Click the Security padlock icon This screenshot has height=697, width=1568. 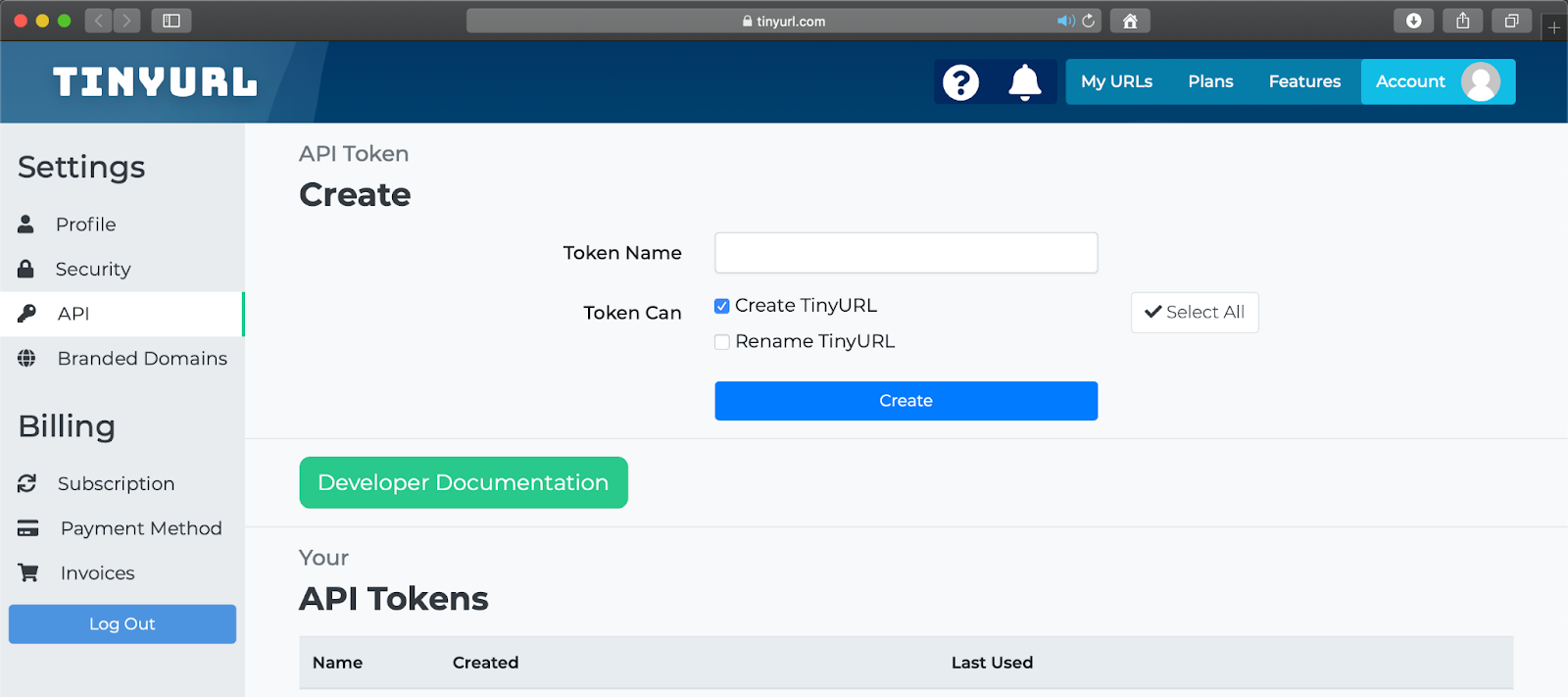(26, 269)
